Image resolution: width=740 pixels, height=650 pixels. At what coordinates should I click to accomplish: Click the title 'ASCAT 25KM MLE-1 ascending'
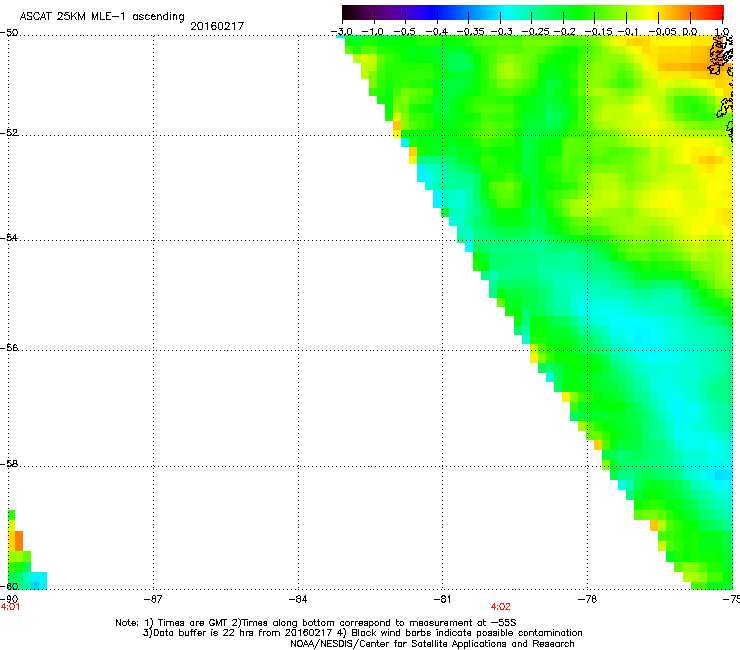click(x=102, y=17)
